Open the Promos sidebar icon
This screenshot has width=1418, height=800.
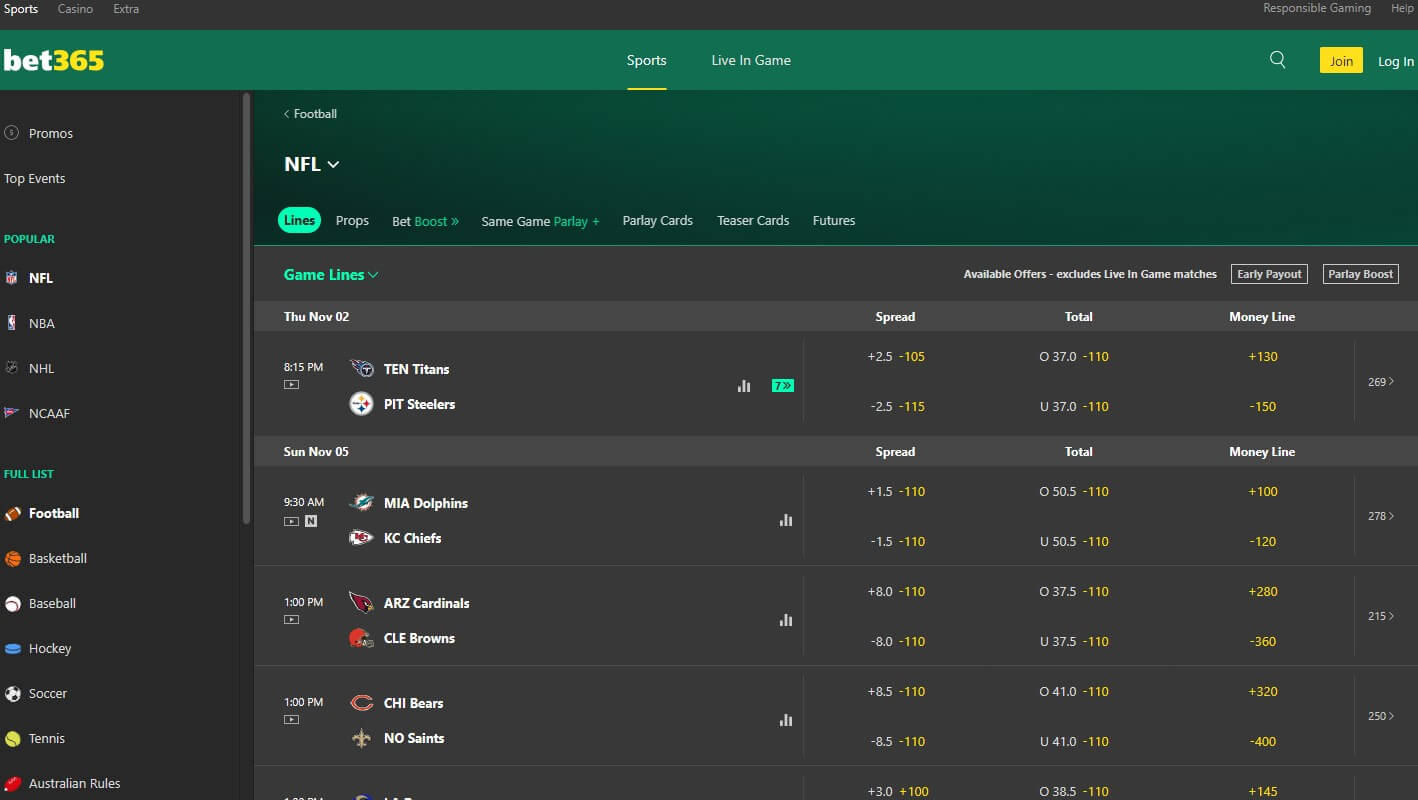[12, 132]
